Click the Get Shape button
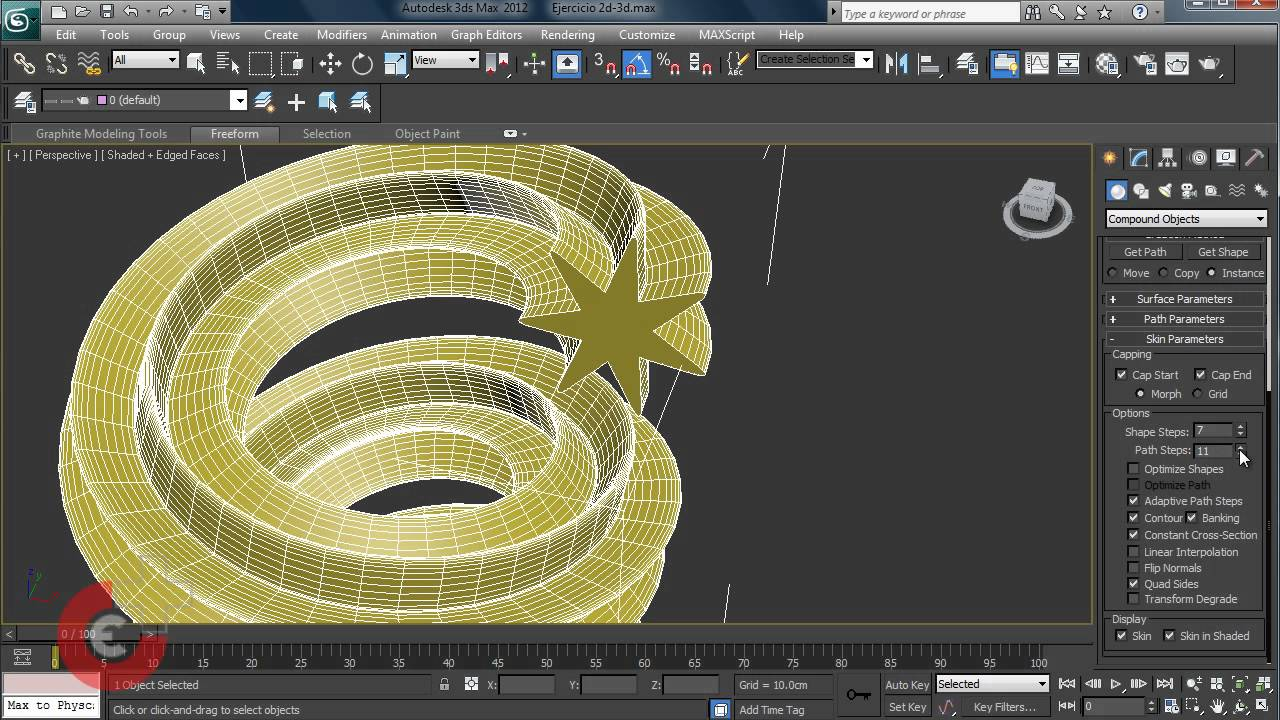1280x720 pixels. (1223, 251)
